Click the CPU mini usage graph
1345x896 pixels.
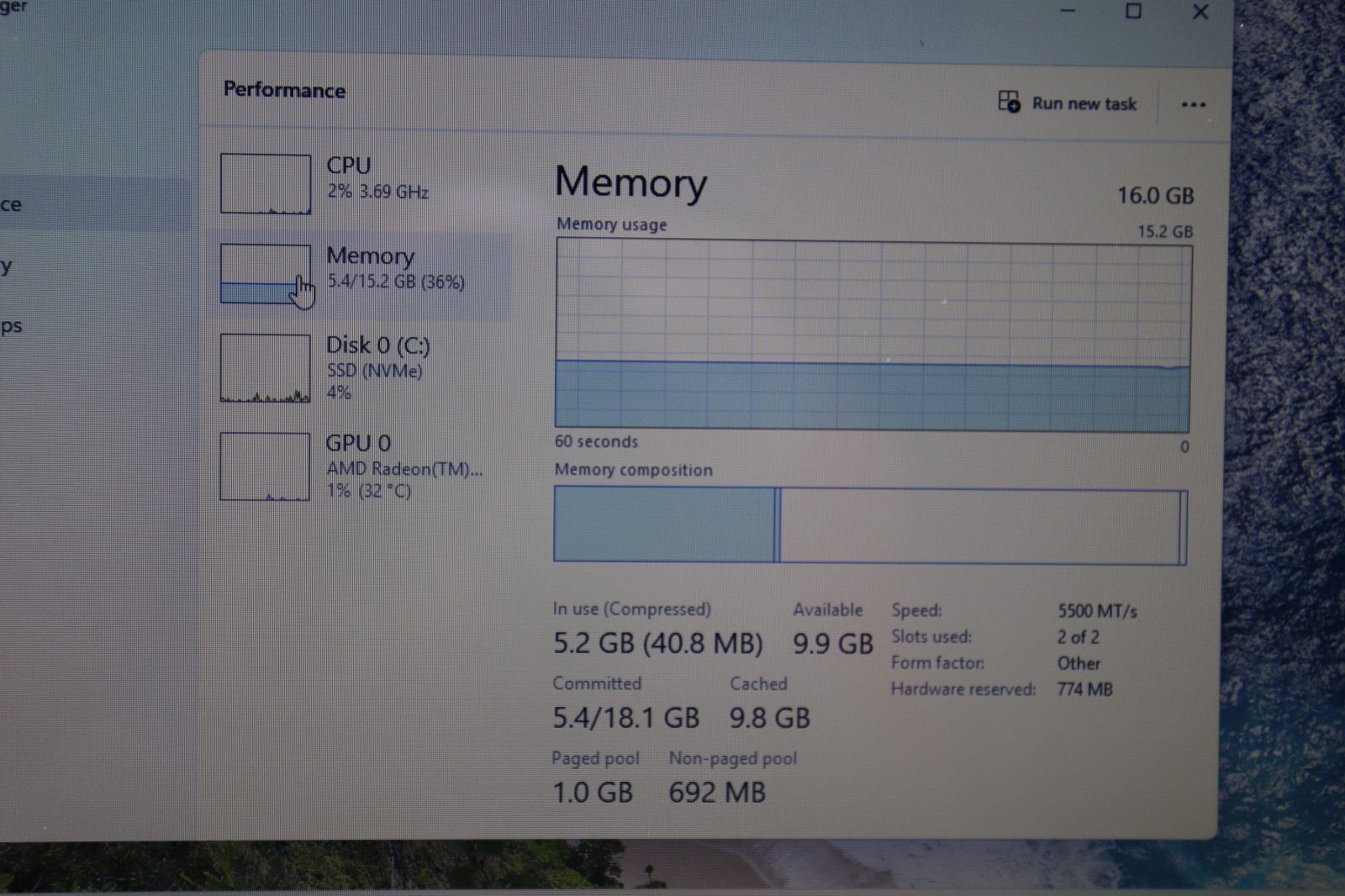click(266, 184)
